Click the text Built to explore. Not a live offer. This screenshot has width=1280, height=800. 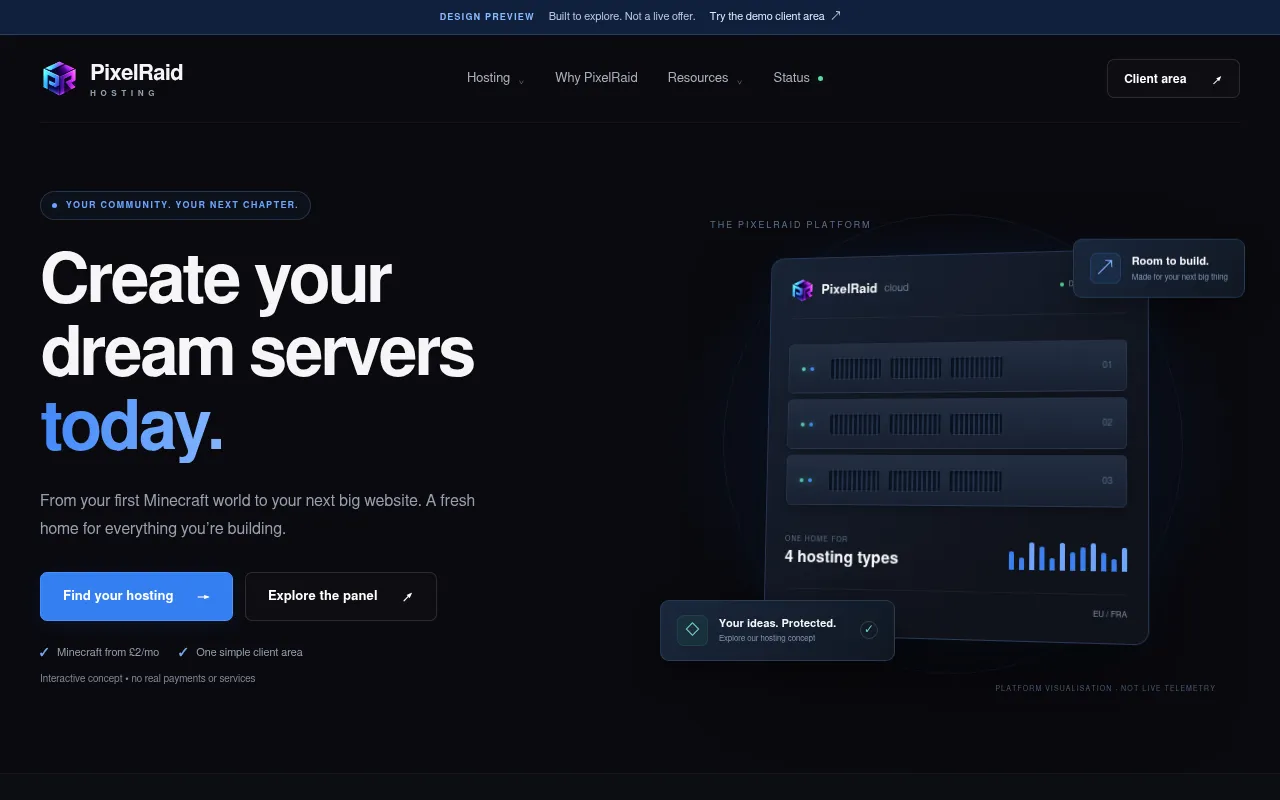pos(622,16)
